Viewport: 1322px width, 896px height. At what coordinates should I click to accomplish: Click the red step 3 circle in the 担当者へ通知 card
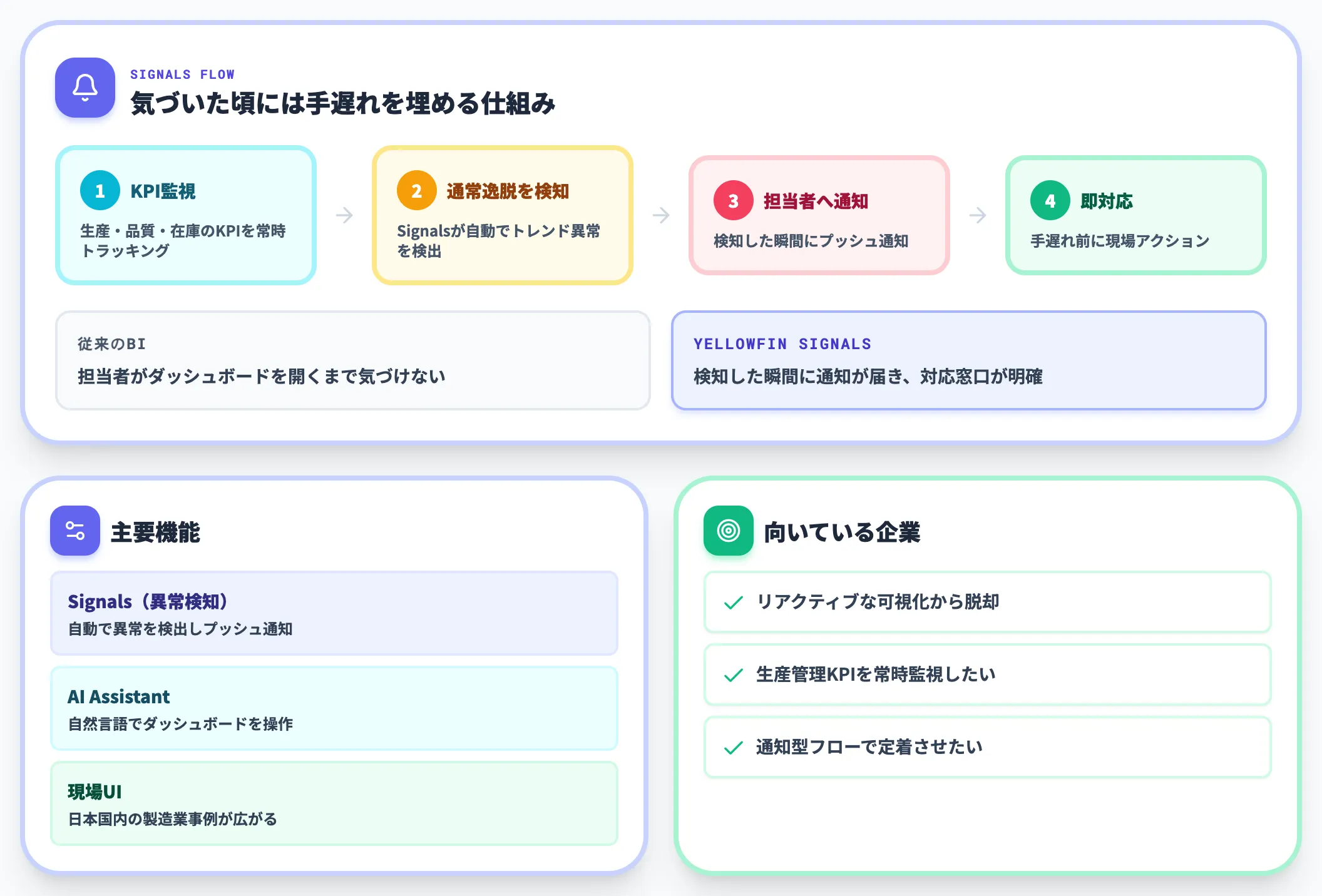(x=734, y=200)
